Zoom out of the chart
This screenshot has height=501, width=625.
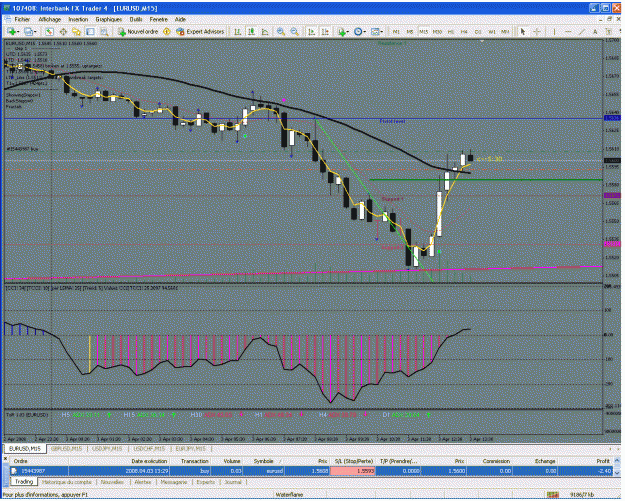click(294, 31)
